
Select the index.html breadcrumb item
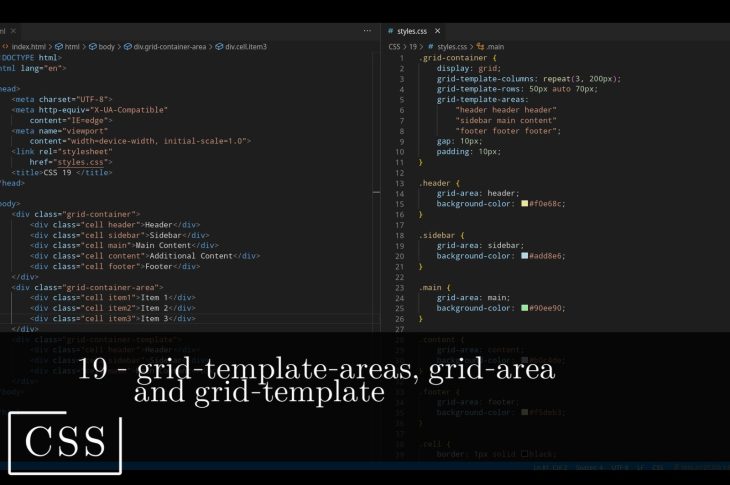coord(28,46)
